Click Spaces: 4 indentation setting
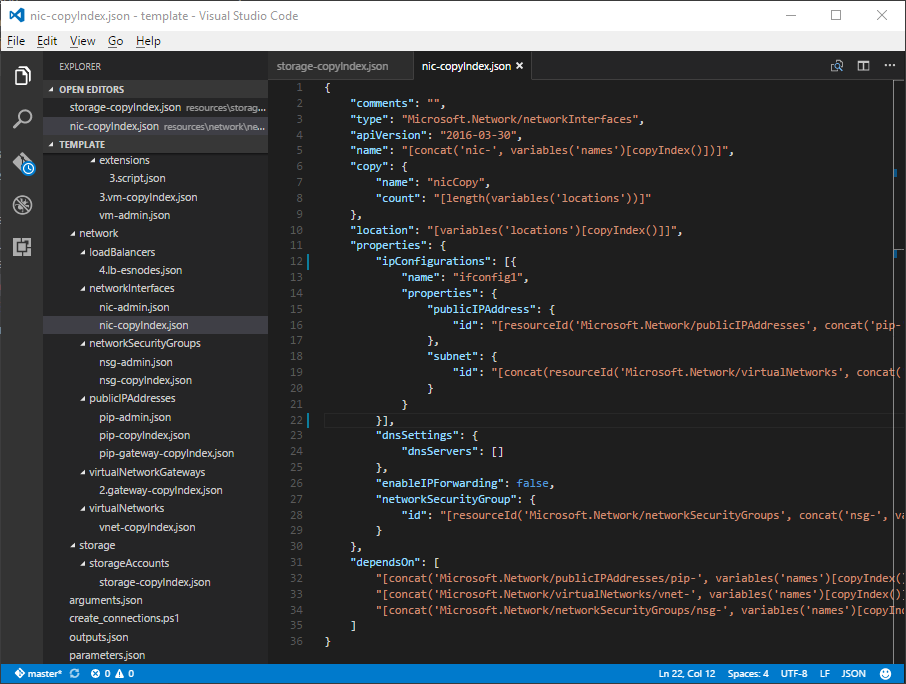 (748, 674)
